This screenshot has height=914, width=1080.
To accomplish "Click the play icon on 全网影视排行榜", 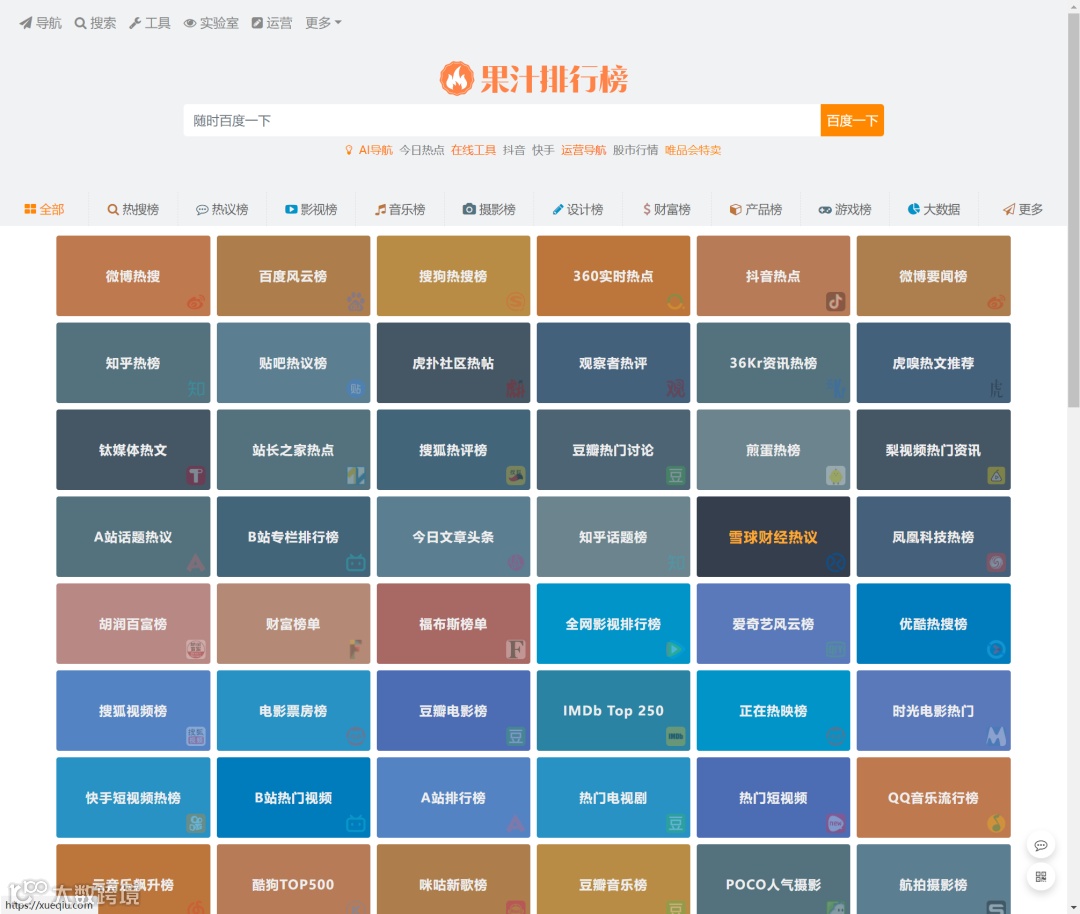I will 676,650.
